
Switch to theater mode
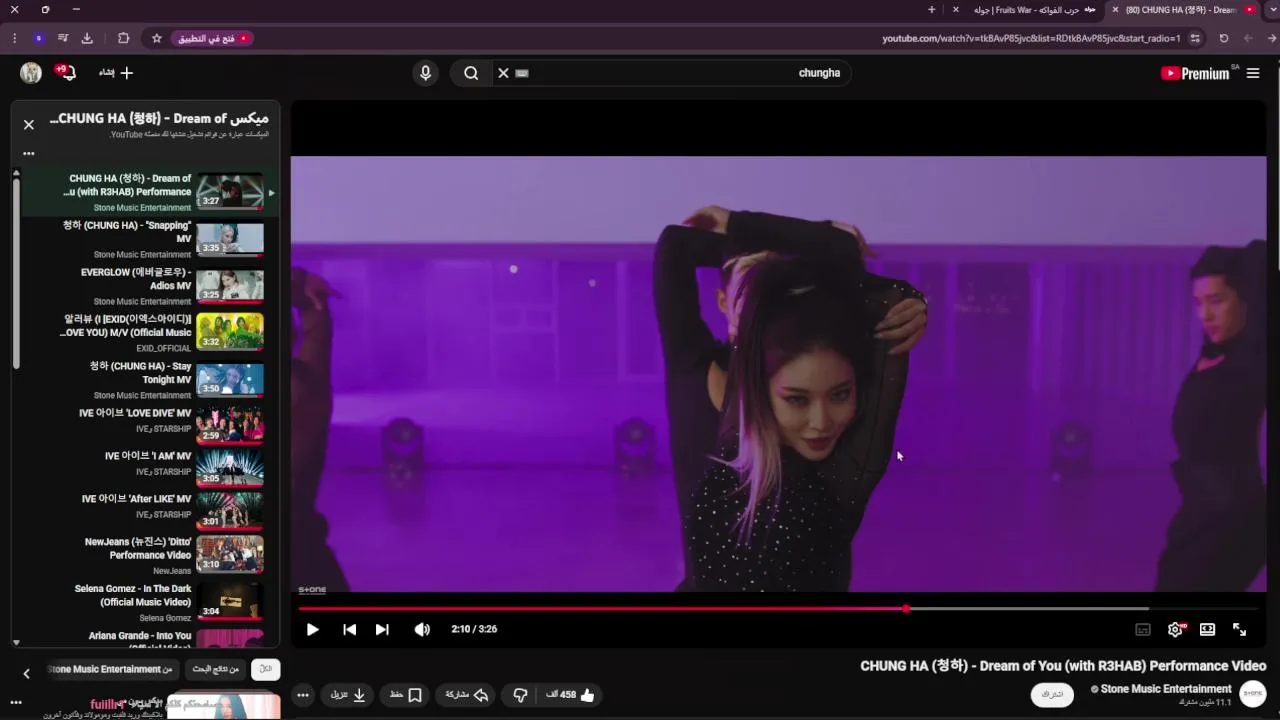[1207, 629]
